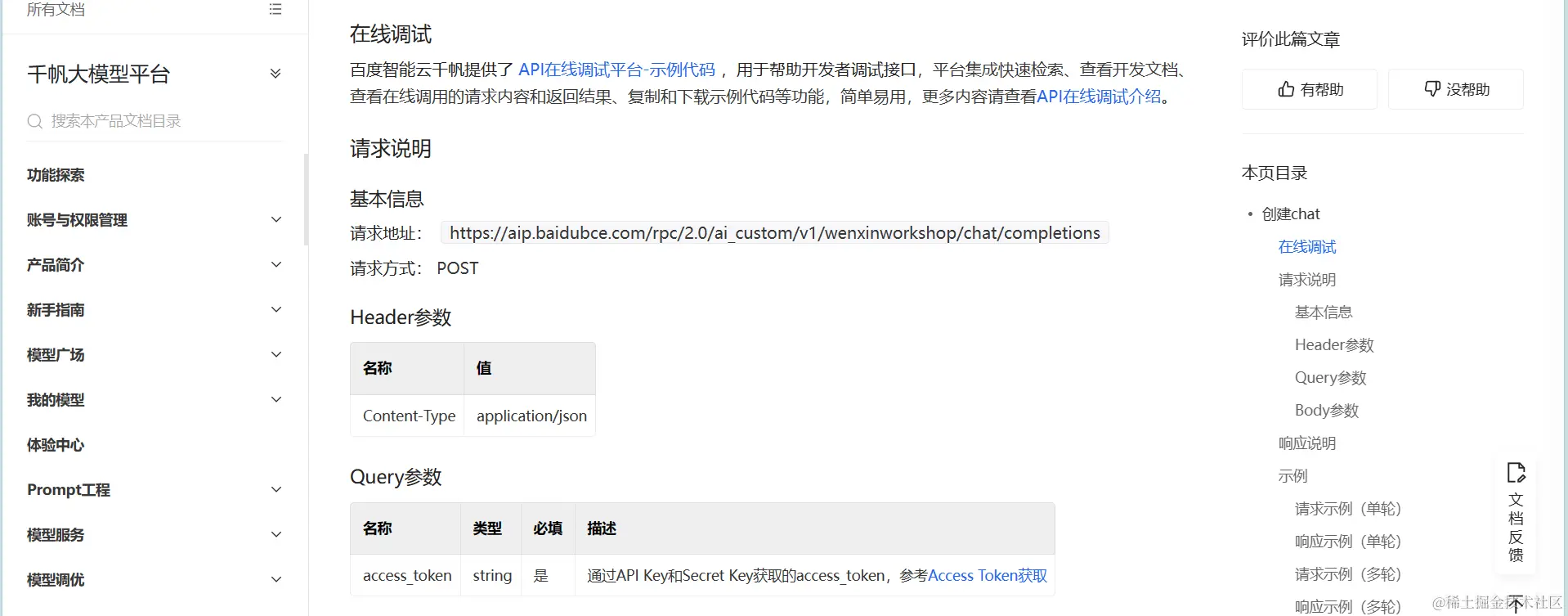Click the POST request method text
Image resolution: width=1568 pixels, height=616 pixels.
tap(457, 268)
